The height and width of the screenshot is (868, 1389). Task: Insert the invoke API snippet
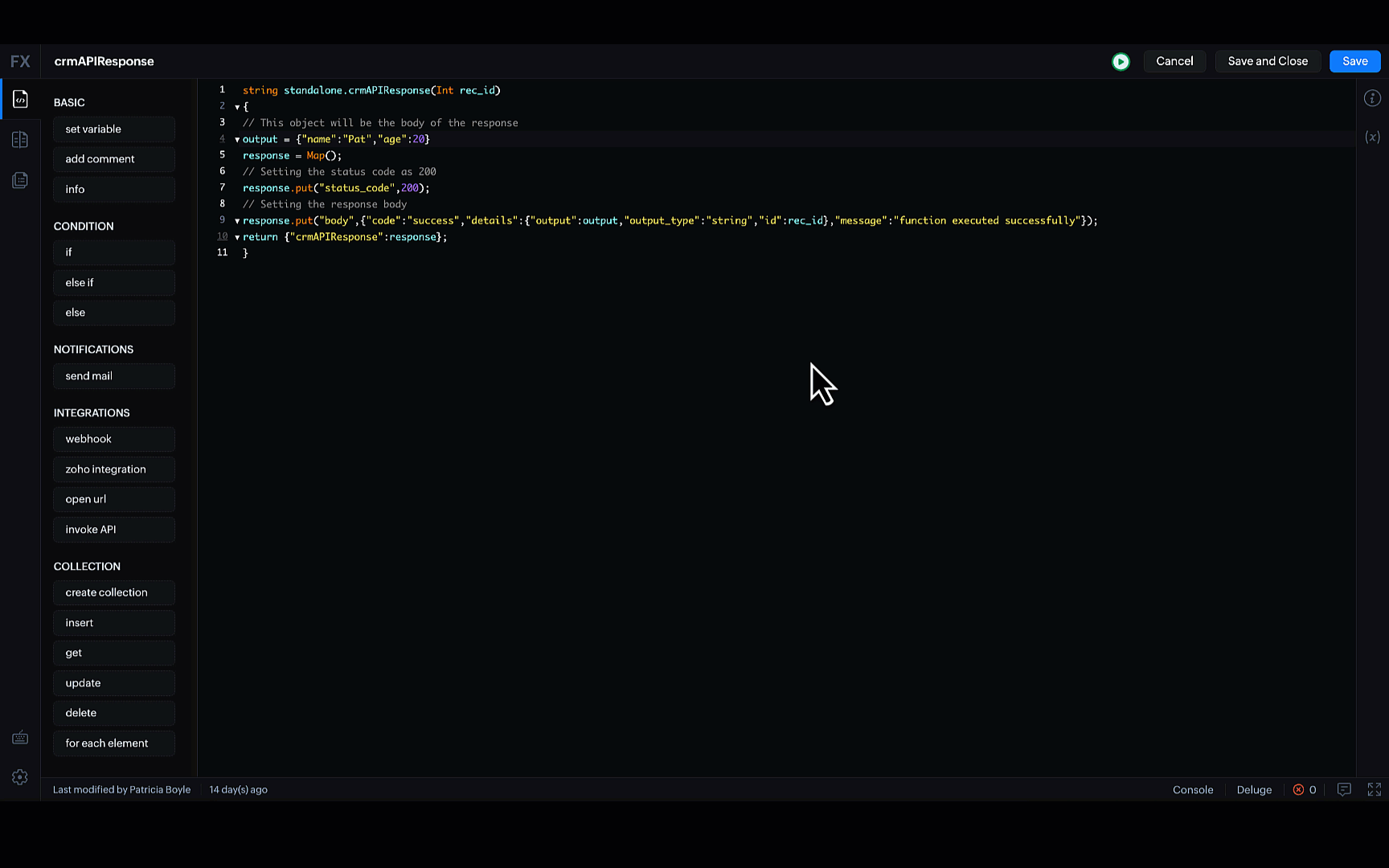click(x=114, y=530)
